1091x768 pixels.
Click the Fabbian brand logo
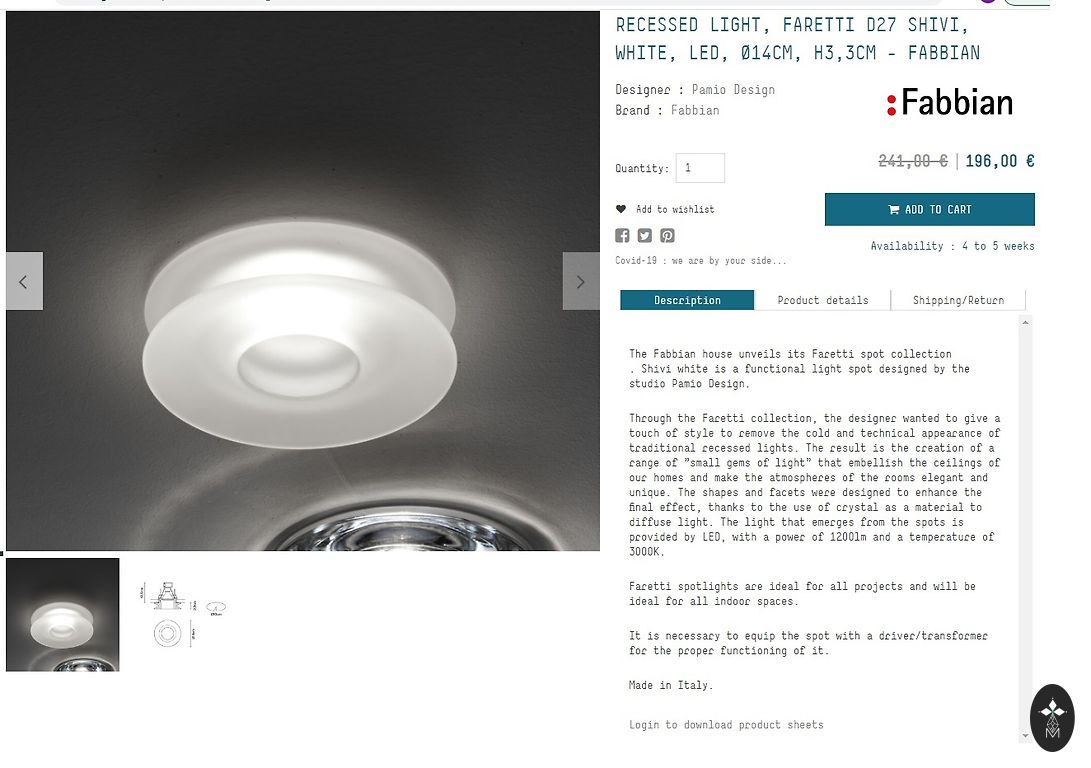pyautogui.click(x=950, y=103)
